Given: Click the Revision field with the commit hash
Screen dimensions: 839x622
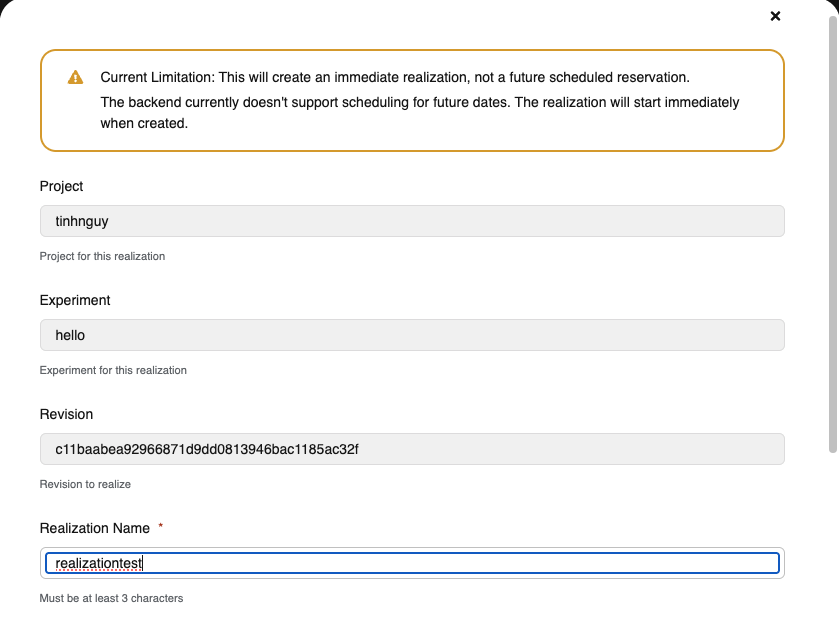Looking at the screenshot, I should [412, 449].
